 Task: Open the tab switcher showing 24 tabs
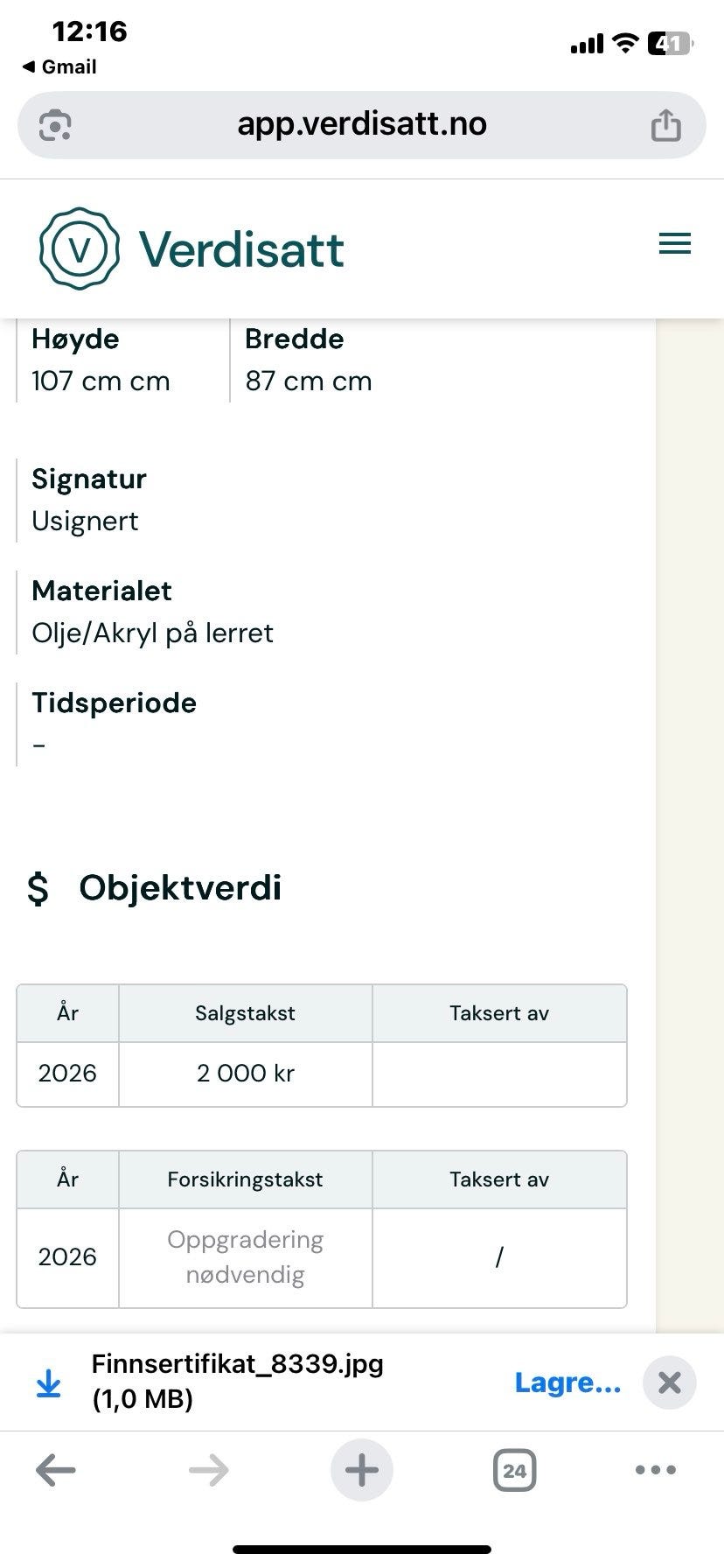coord(514,1470)
